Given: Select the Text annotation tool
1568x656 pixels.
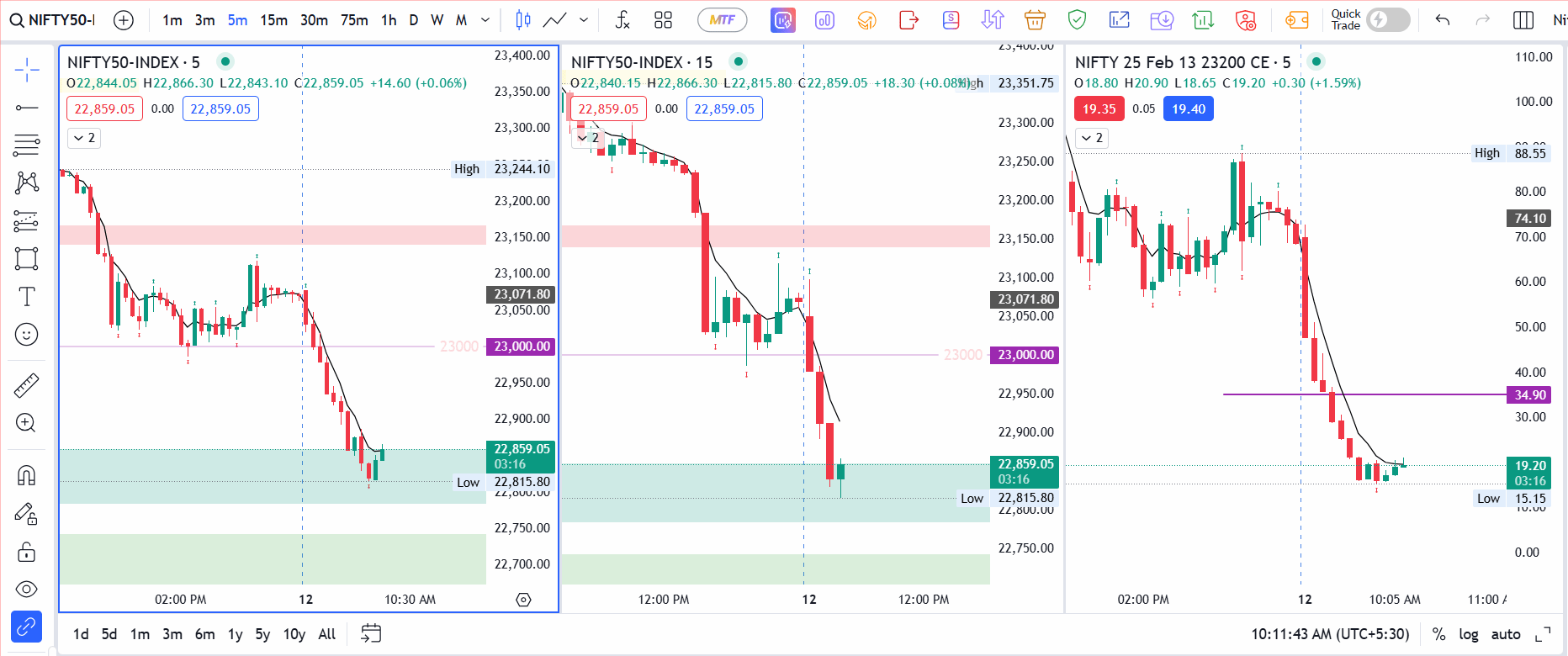Looking at the screenshot, I should coord(26,296).
